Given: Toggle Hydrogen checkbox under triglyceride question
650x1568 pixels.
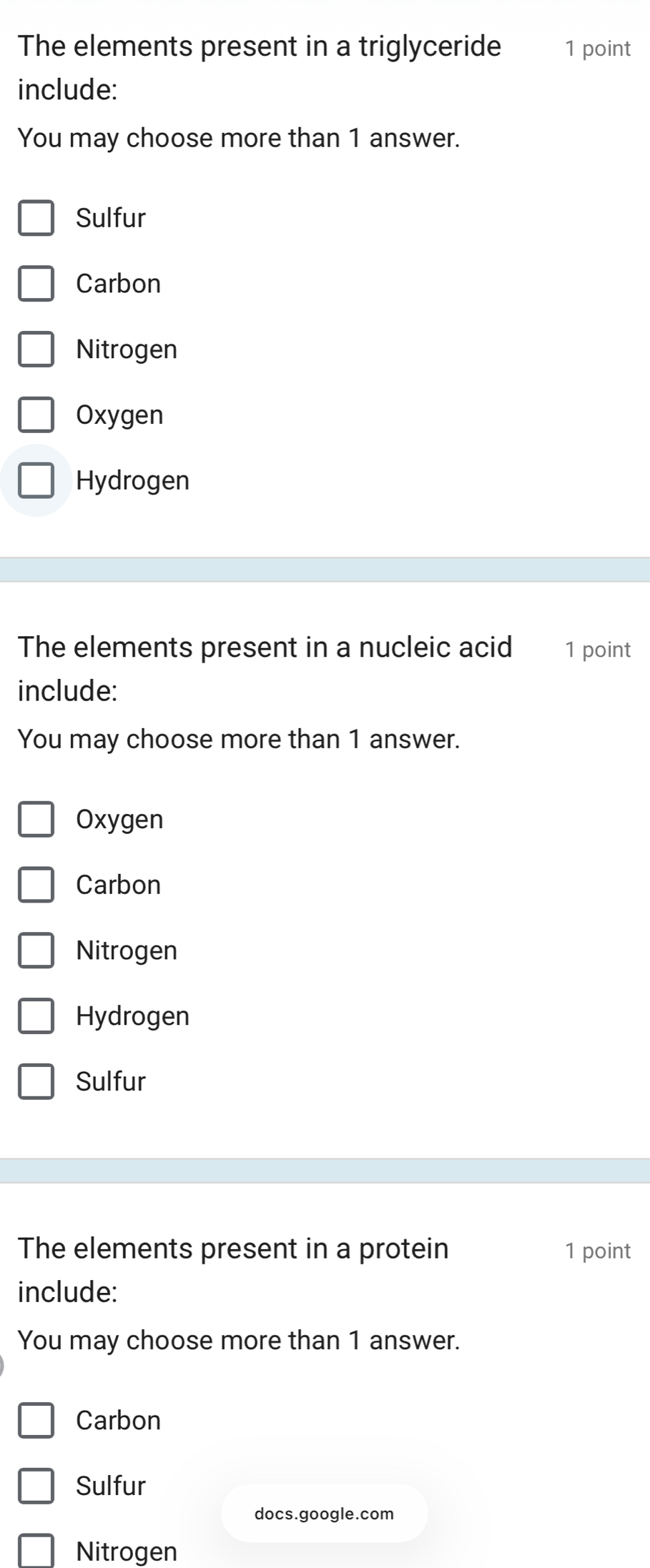Looking at the screenshot, I should (36, 480).
